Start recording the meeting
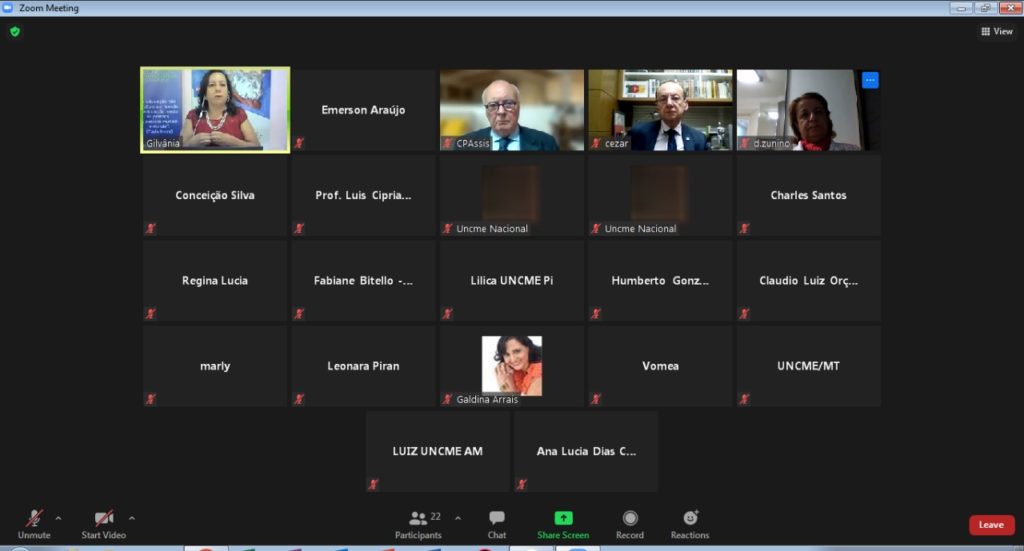The image size is (1024, 551). pyautogui.click(x=630, y=524)
